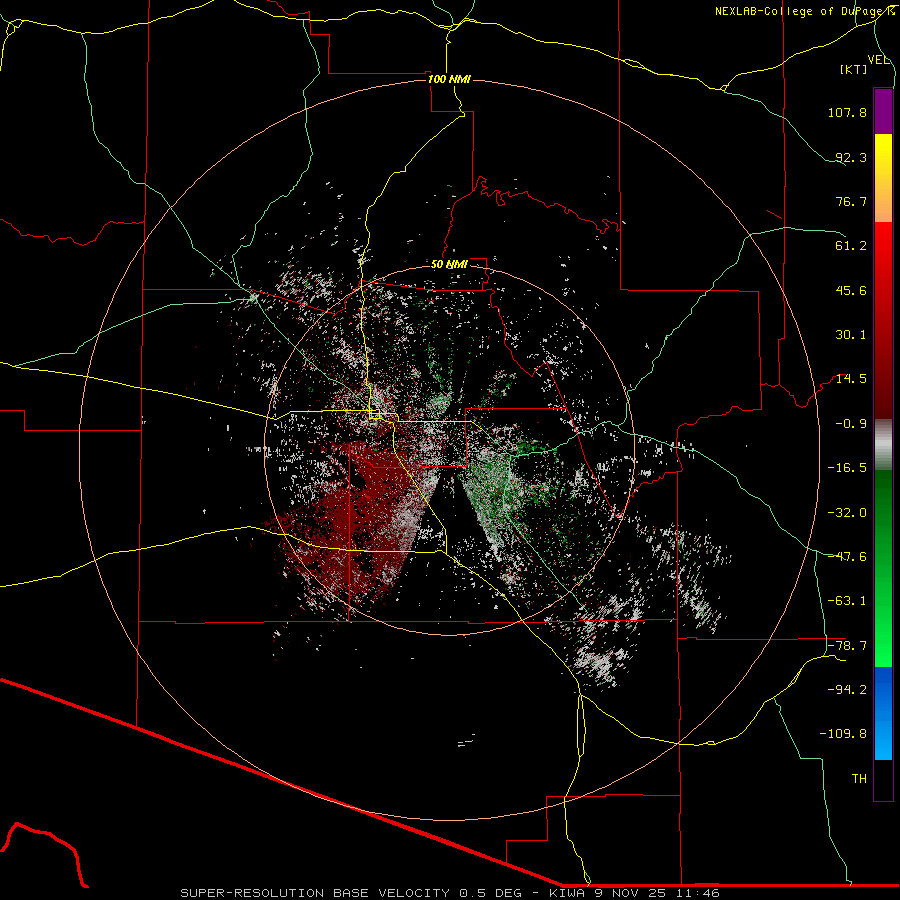Image resolution: width=900 pixels, height=900 pixels.
Task: Click the 100 NMI range ring label
Action: tap(449, 79)
